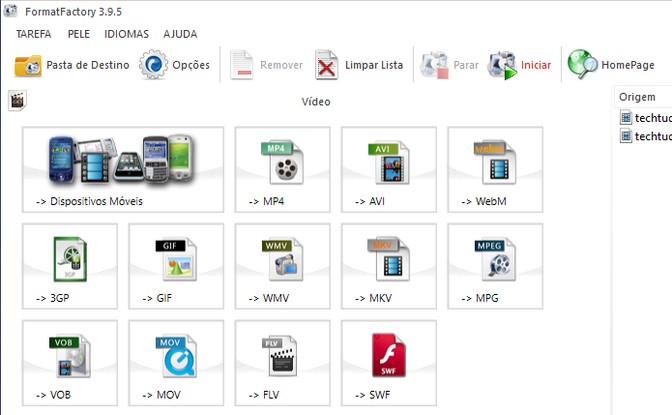Open the IDIOMAS menu

pyautogui.click(x=126, y=34)
